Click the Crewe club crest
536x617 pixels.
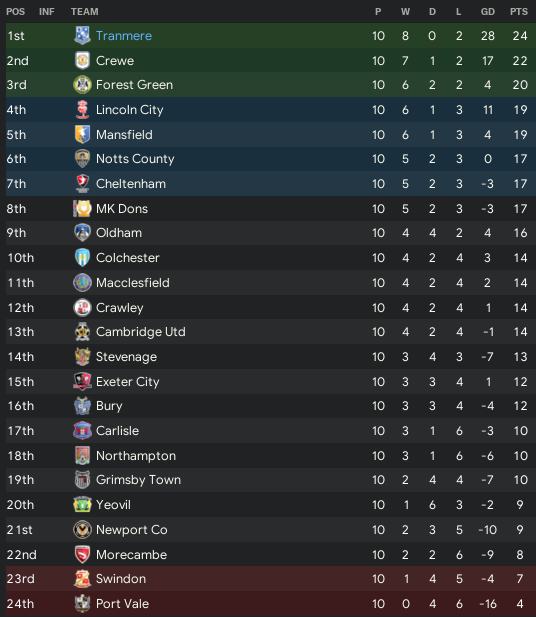click(82, 61)
